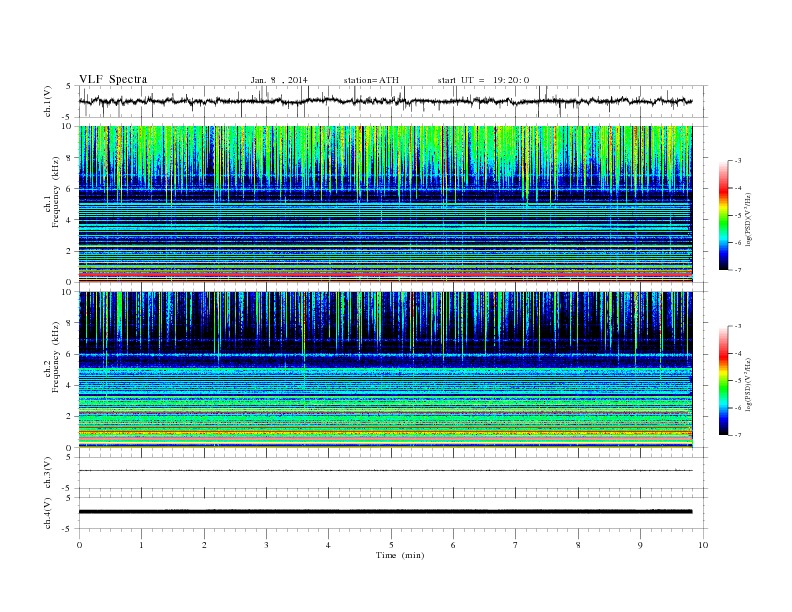
Task: Click the "-3" label on ch.1 color bar
Action: (x=737, y=161)
